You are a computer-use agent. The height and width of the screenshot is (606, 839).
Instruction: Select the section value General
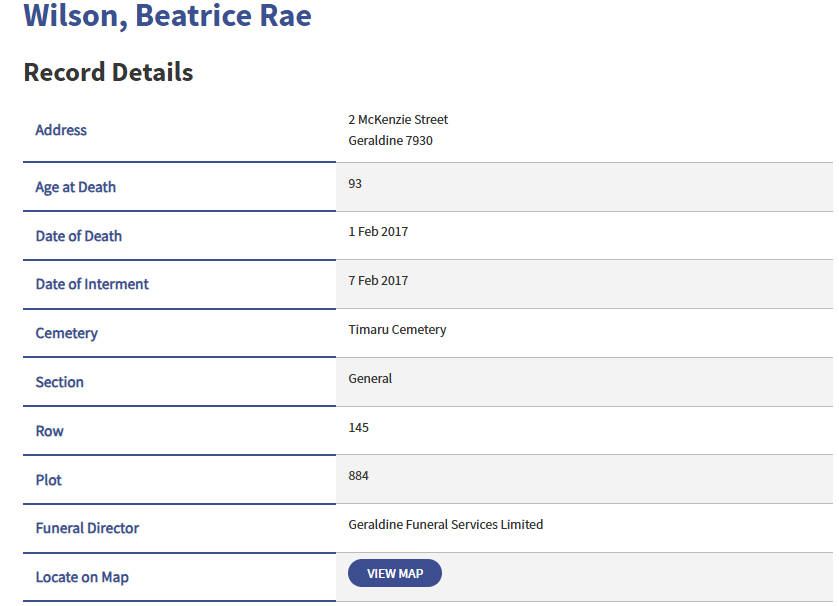(x=370, y=378)
